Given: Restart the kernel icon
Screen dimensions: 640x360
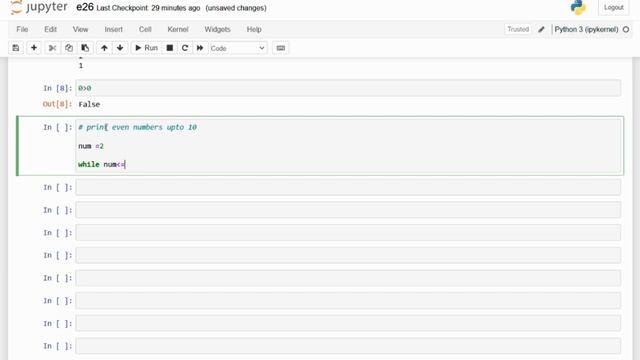Looking at the screenshot, I should (x=185, y=48).
